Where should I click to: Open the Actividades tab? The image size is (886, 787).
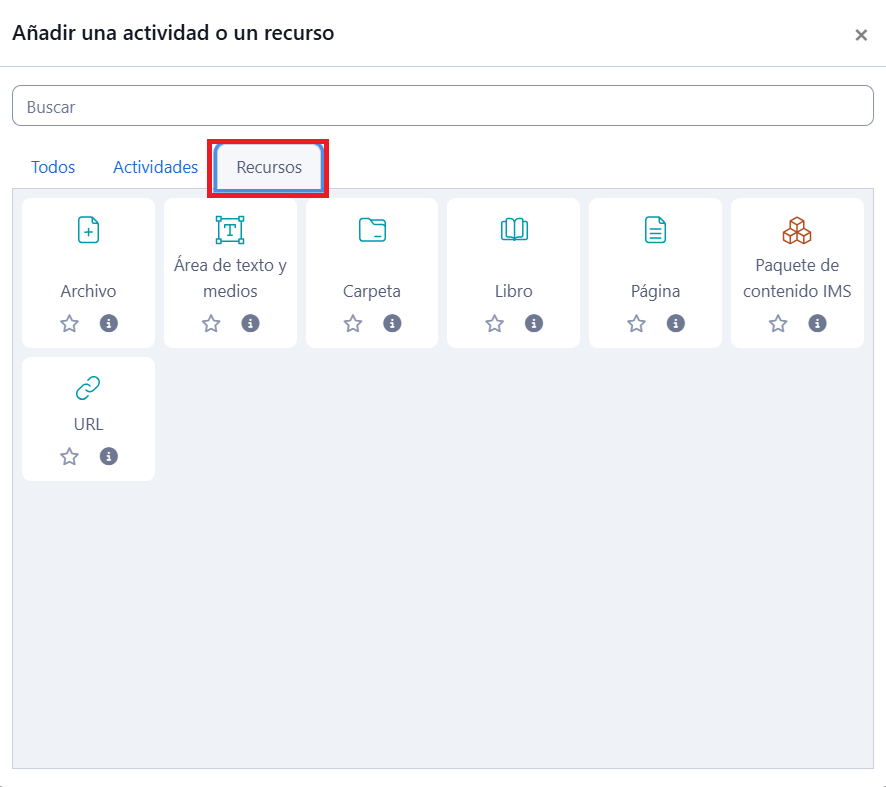[155, 167]
